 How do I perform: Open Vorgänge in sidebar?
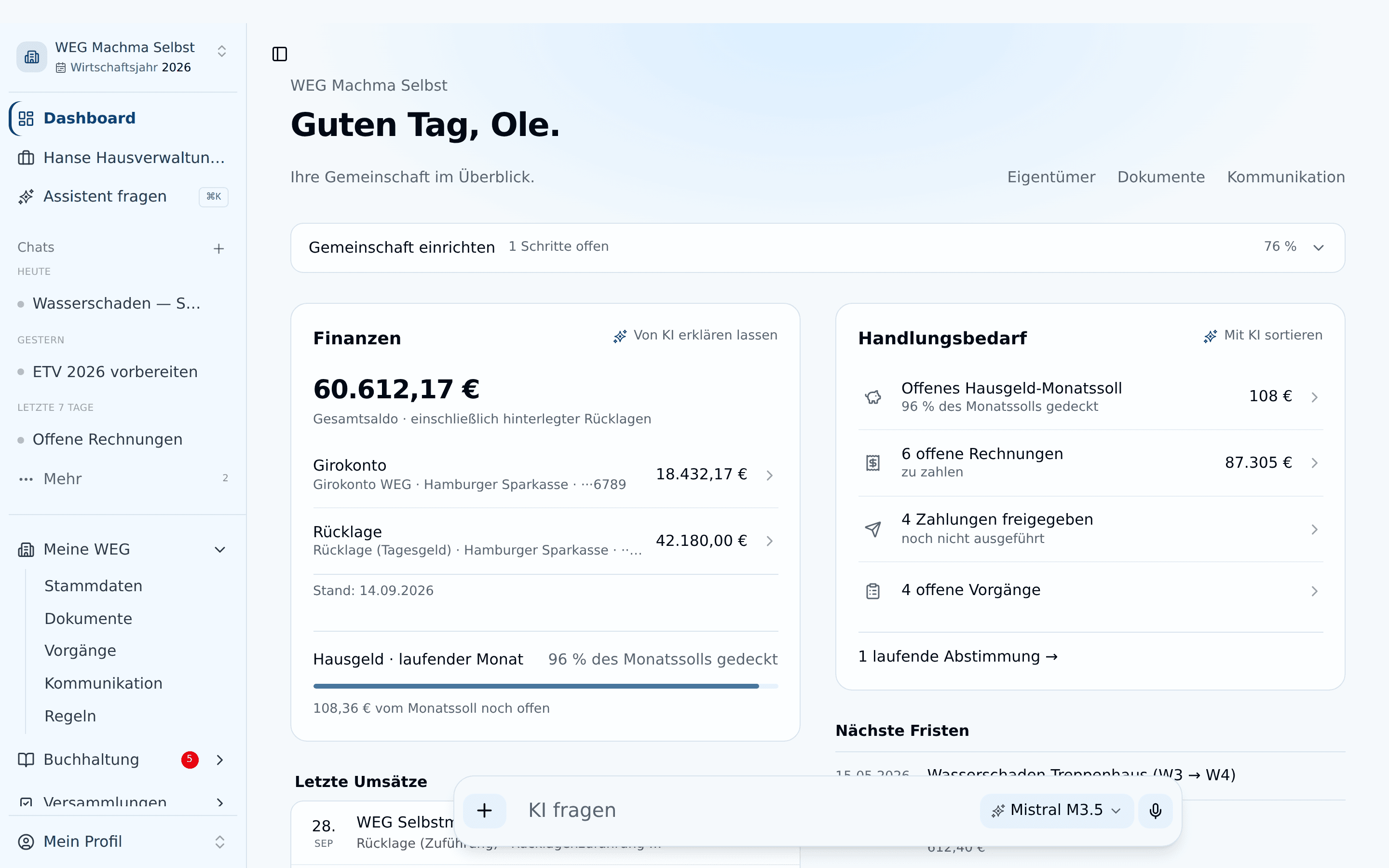coord(81,651)
